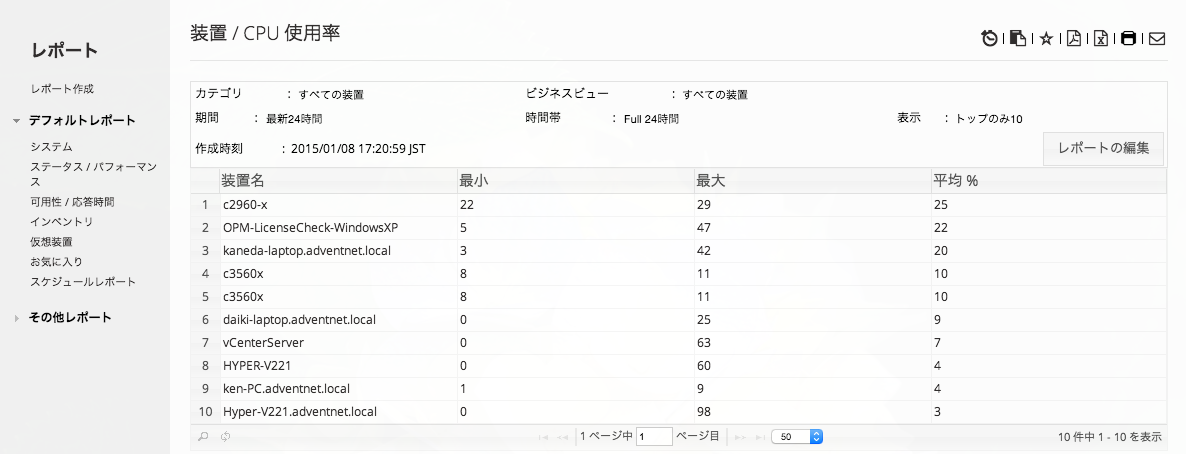Sort by the 最大 column header
Screen dimensions: 1186x454
[812, 182]
